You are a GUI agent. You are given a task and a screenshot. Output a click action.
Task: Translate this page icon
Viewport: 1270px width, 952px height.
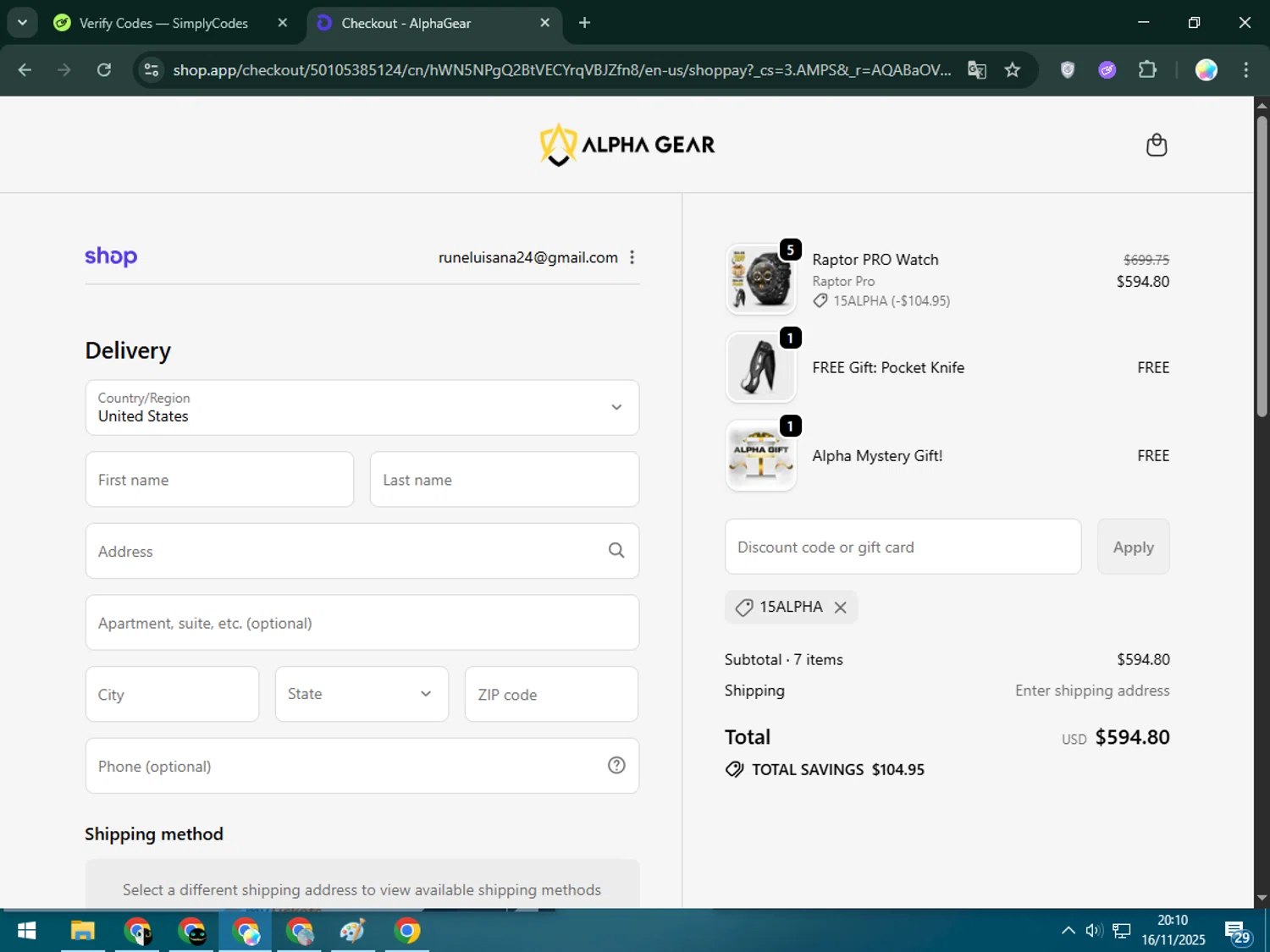click(x=977, y=70)
